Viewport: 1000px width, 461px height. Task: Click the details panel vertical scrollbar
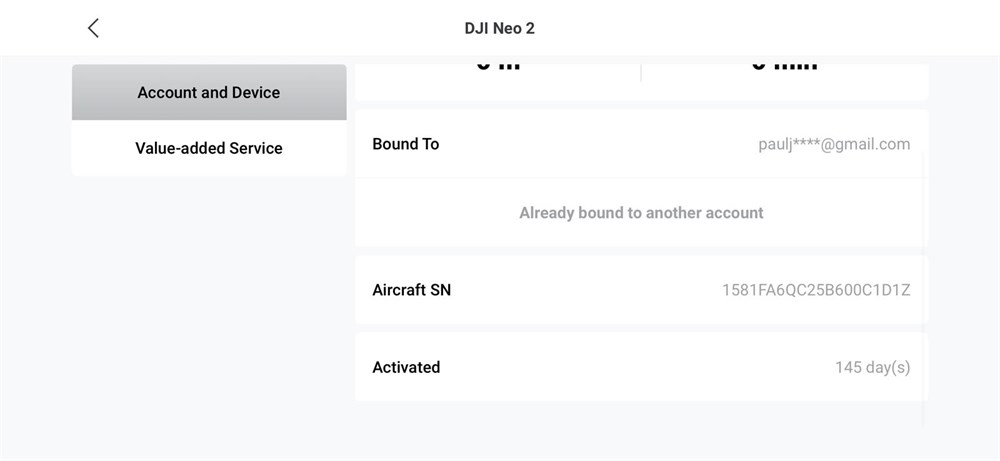pyautogui.click(x=922, y=287)
